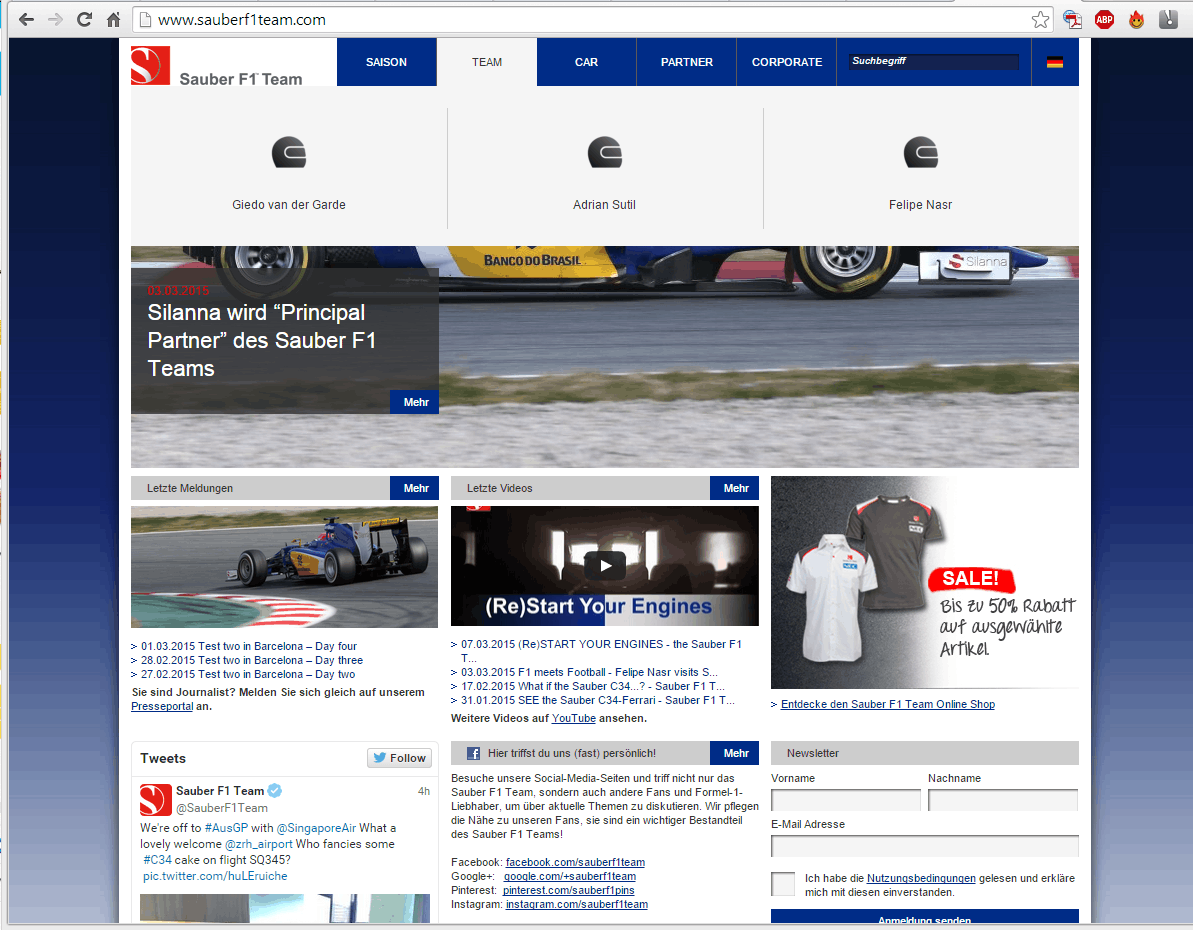Click the Facebook icon in social header
Screen dimensions: 1193x930
(x=473, y=753)
